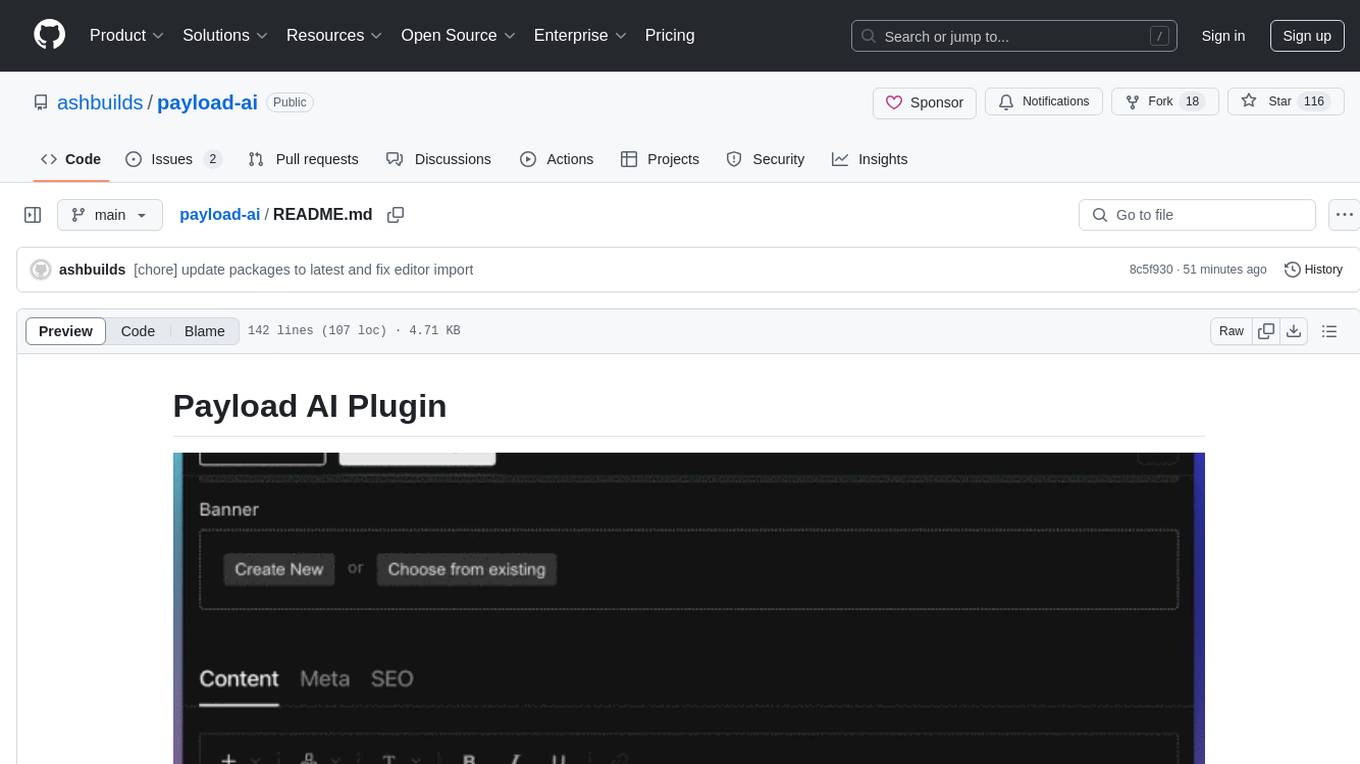
Task: Sponsor the repository with heart button
Action: tap(924, 102)
